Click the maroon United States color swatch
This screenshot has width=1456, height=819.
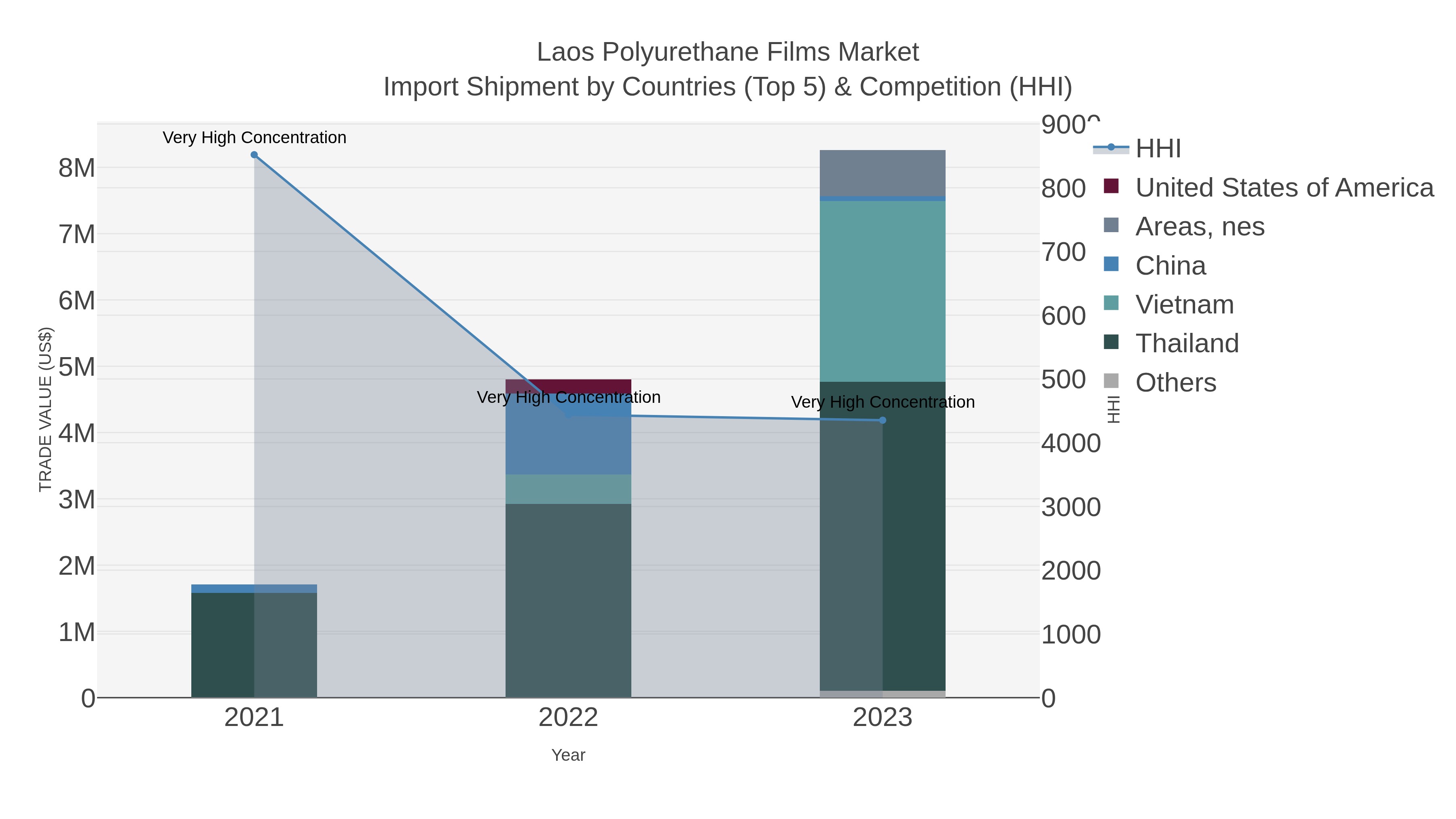click(x=1111, y=186)
